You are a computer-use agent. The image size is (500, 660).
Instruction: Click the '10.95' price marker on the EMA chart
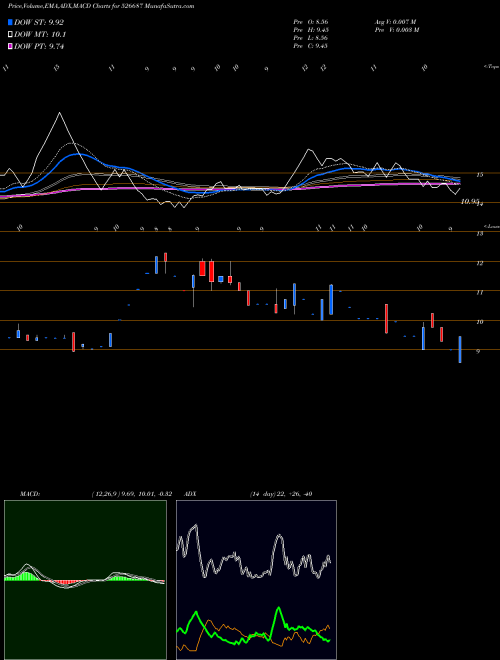tap(470, 202)
